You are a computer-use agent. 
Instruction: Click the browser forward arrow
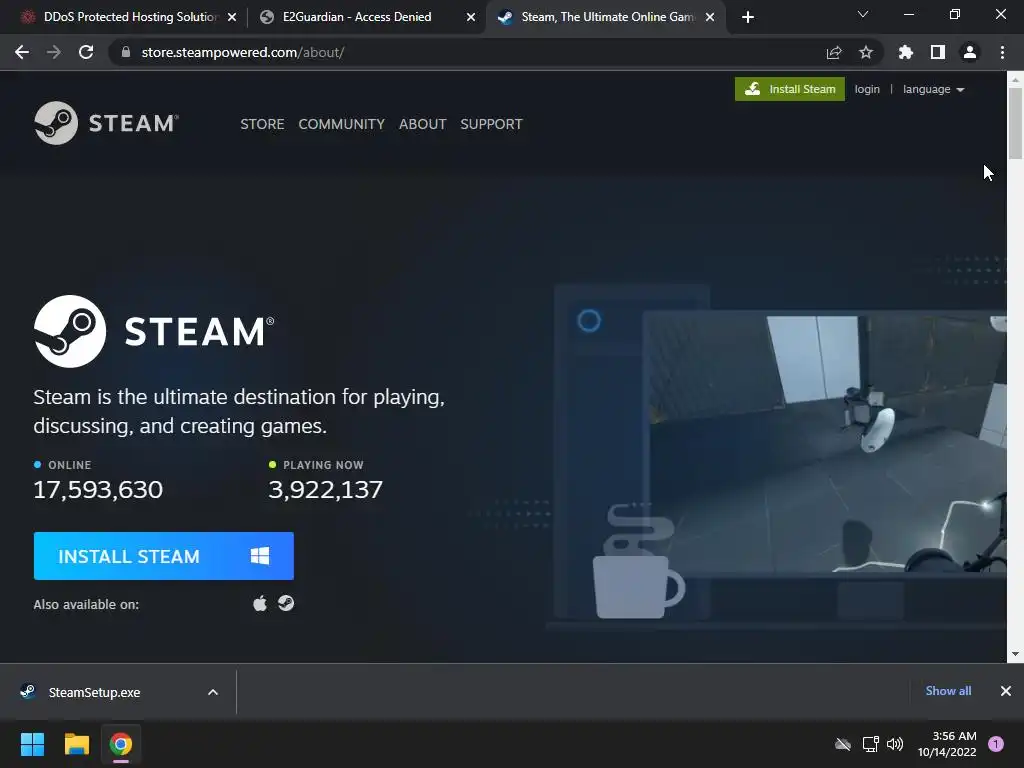(54, 52)
